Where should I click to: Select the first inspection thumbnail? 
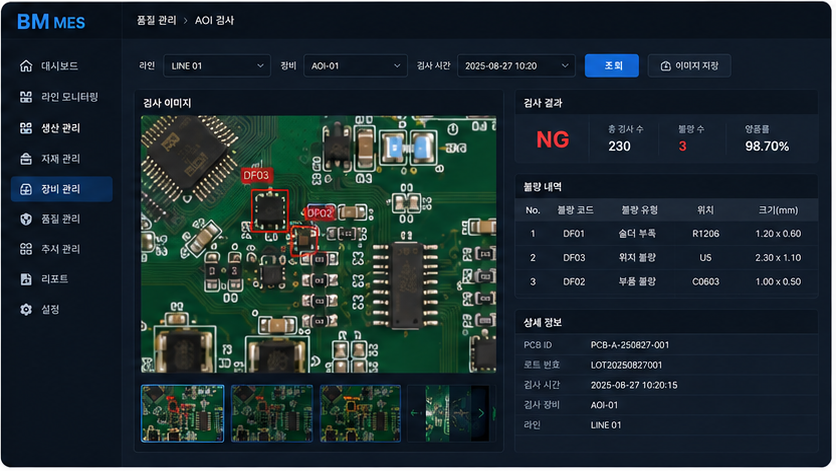coord(182,413)
